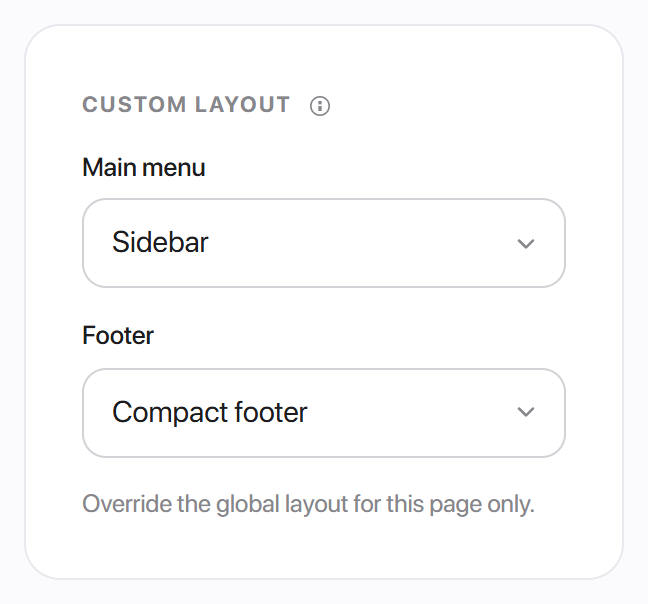Viewport: 648px width, 604px height.
Task: Open the Main menu dropdown
Action: coord(324,243)
